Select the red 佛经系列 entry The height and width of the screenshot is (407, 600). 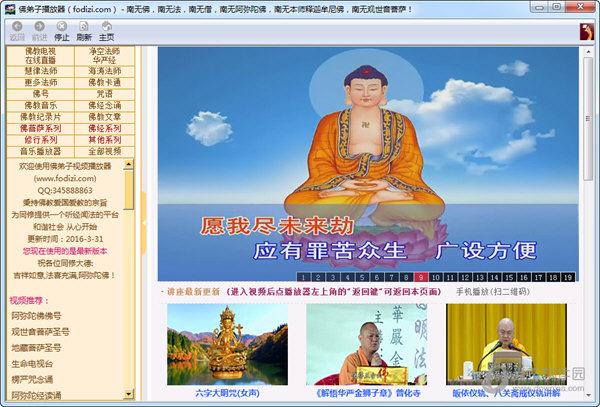104,129
